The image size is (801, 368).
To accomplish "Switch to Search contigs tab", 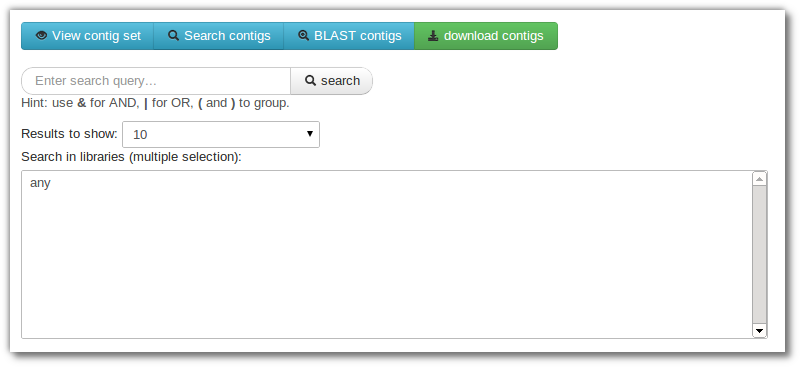I will tap(219, 36).
